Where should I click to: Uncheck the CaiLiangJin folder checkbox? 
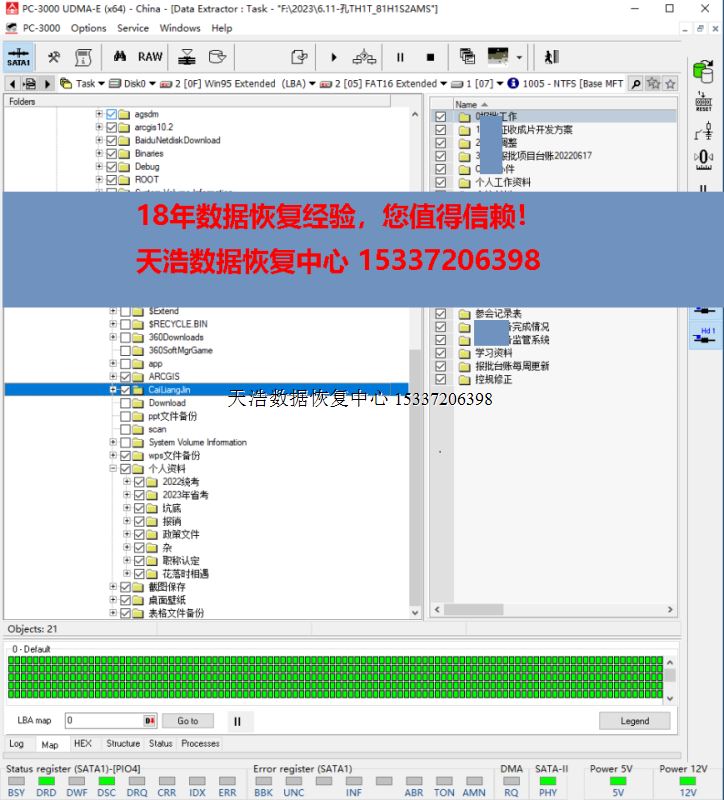[125, 390]
